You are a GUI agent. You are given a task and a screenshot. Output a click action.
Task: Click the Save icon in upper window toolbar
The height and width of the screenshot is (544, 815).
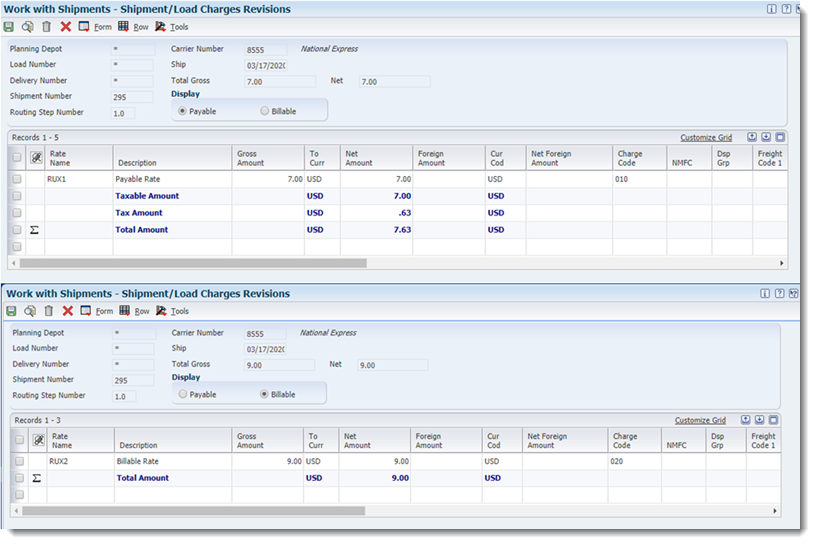pos(9,27)
